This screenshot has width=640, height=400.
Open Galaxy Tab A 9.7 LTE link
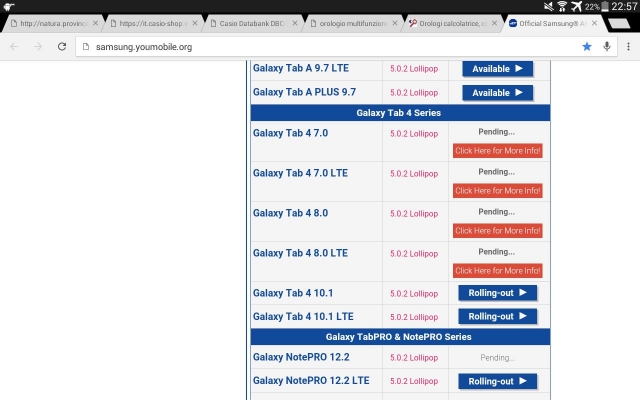[x=301, y=68]
